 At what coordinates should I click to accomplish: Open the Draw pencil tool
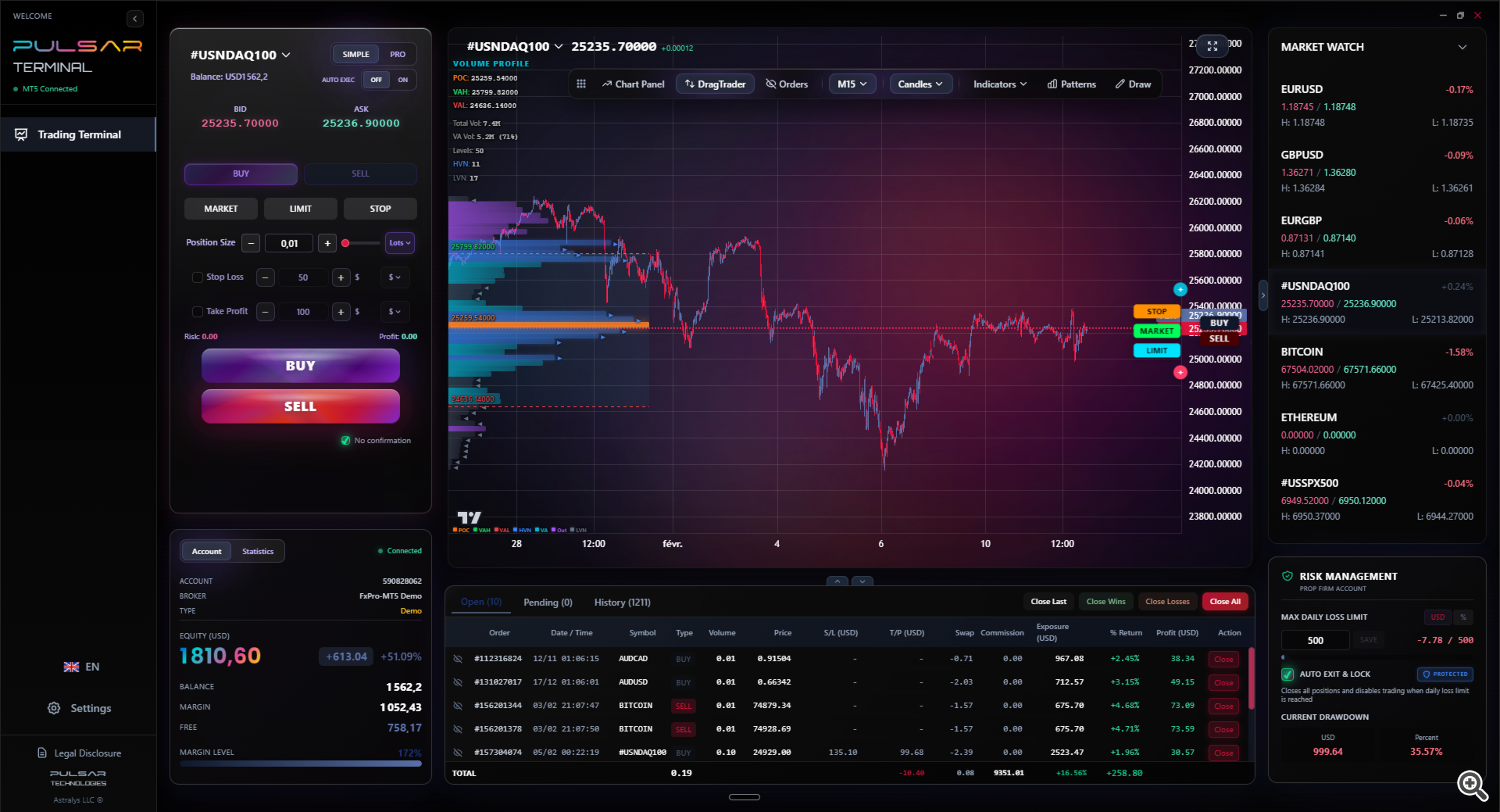(1133, 84)
